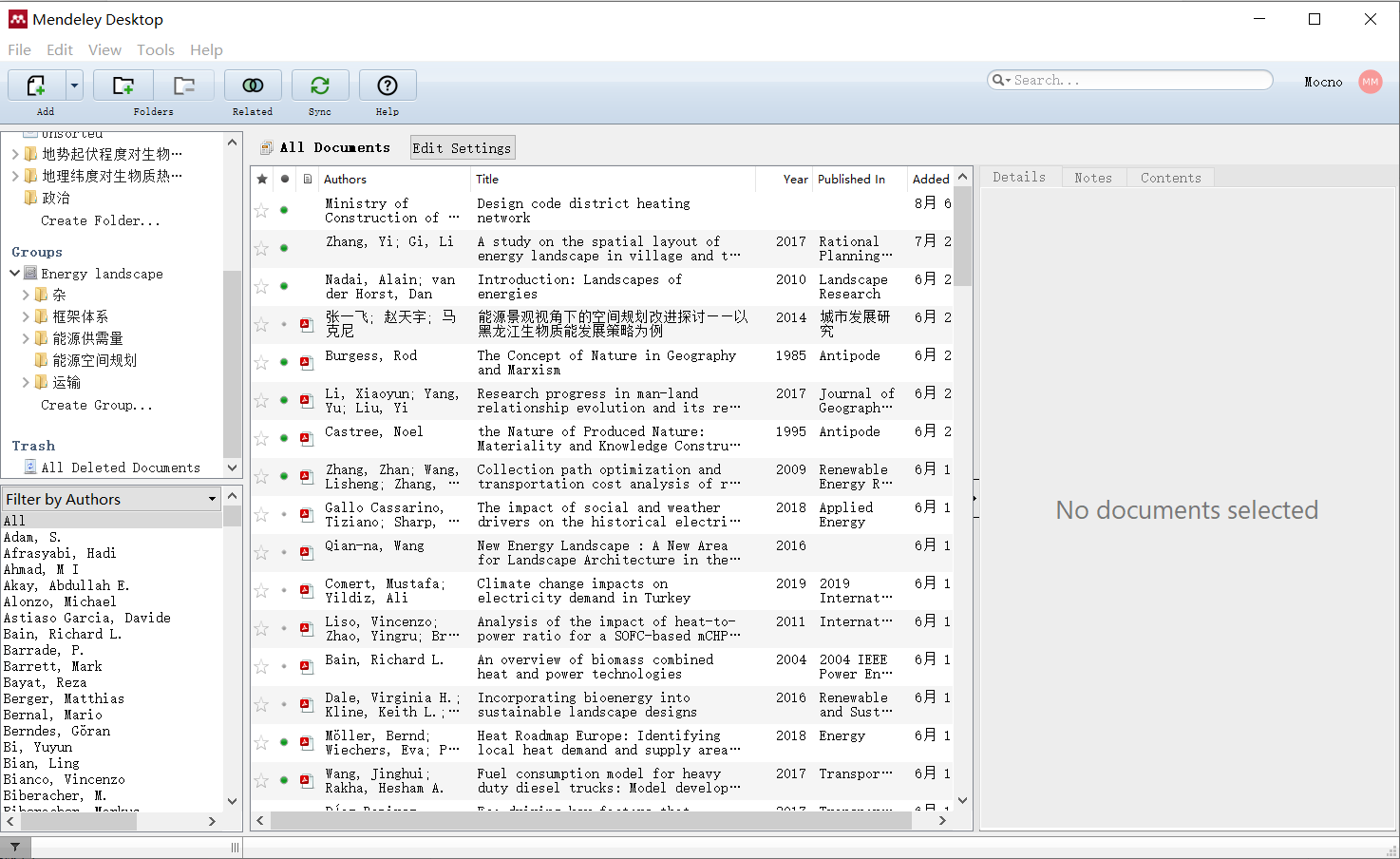The width and height of the screenshot is (1400, 859).
Task: Click the Create Folder toolbar icon
Action: tap(123, 86)
